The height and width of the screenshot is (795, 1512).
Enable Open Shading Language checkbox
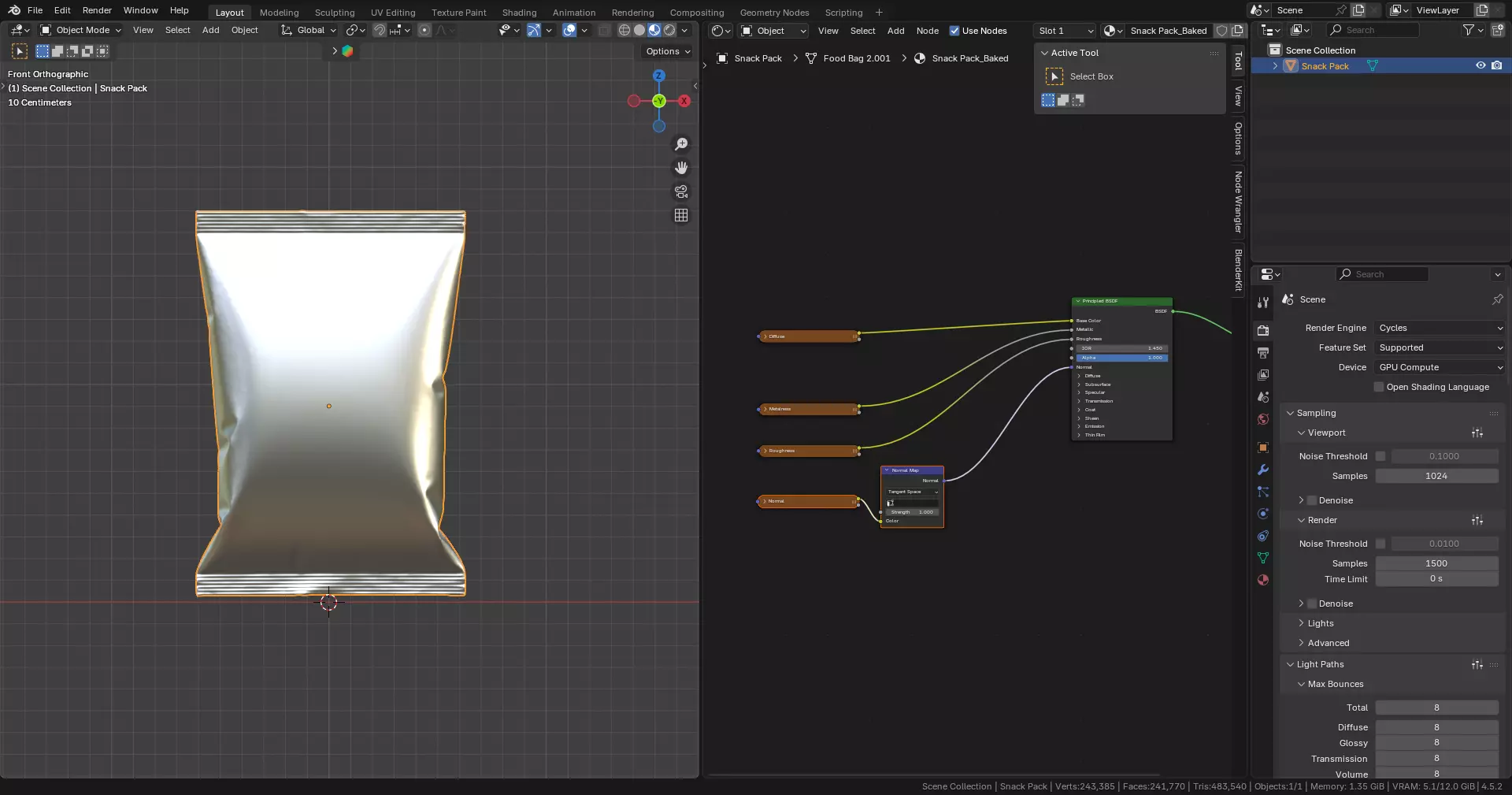(1379, 387)
